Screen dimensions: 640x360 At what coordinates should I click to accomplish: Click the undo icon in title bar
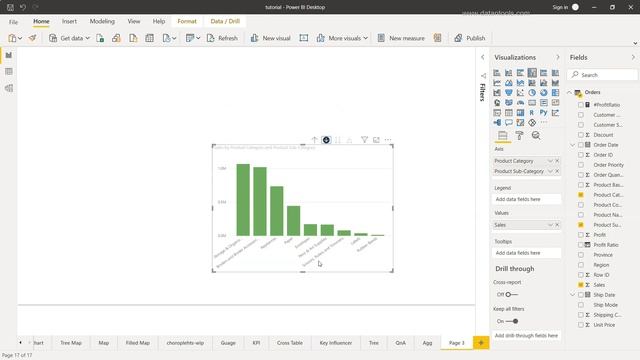[23, 7]
